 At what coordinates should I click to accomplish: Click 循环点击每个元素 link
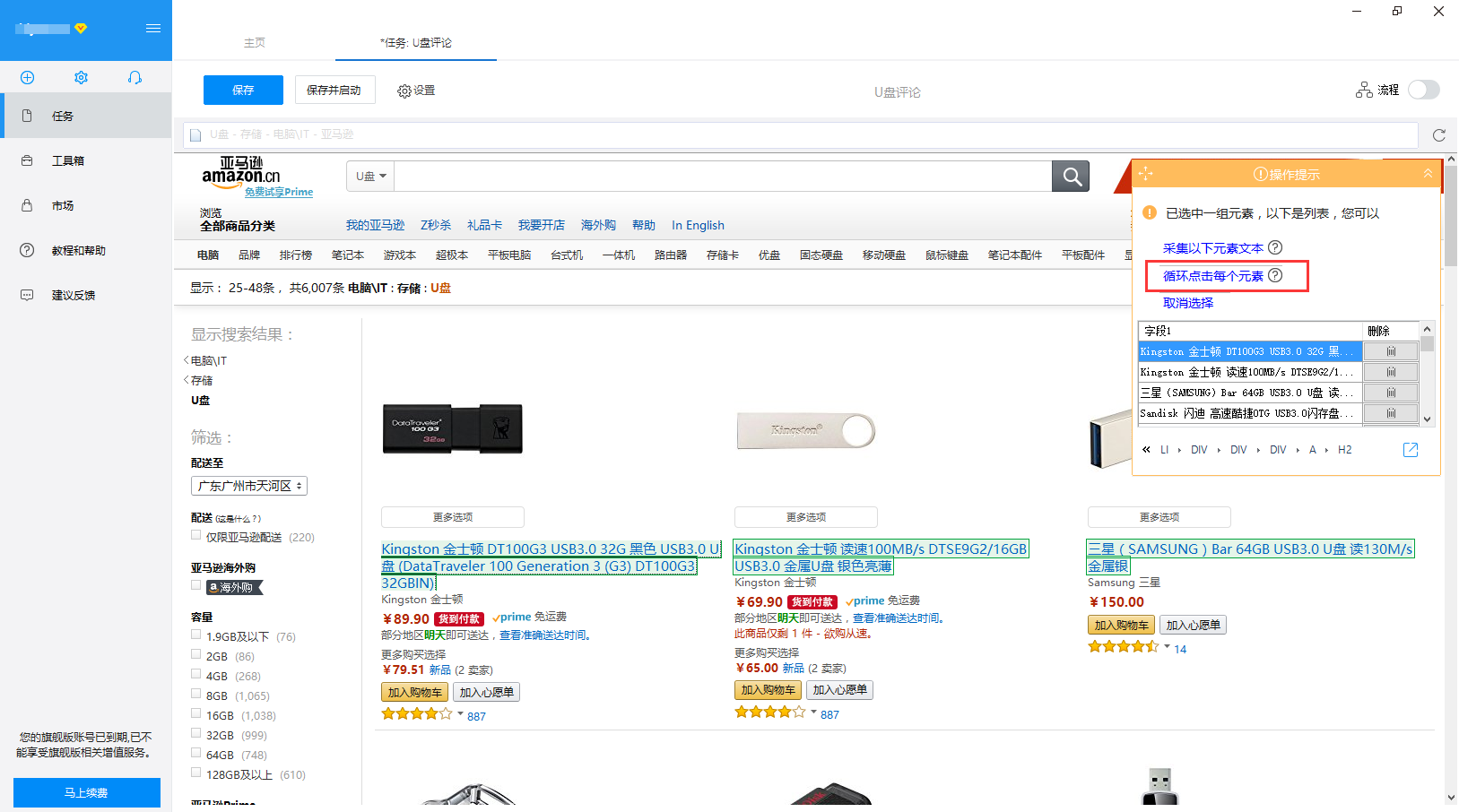(1212, 276)
